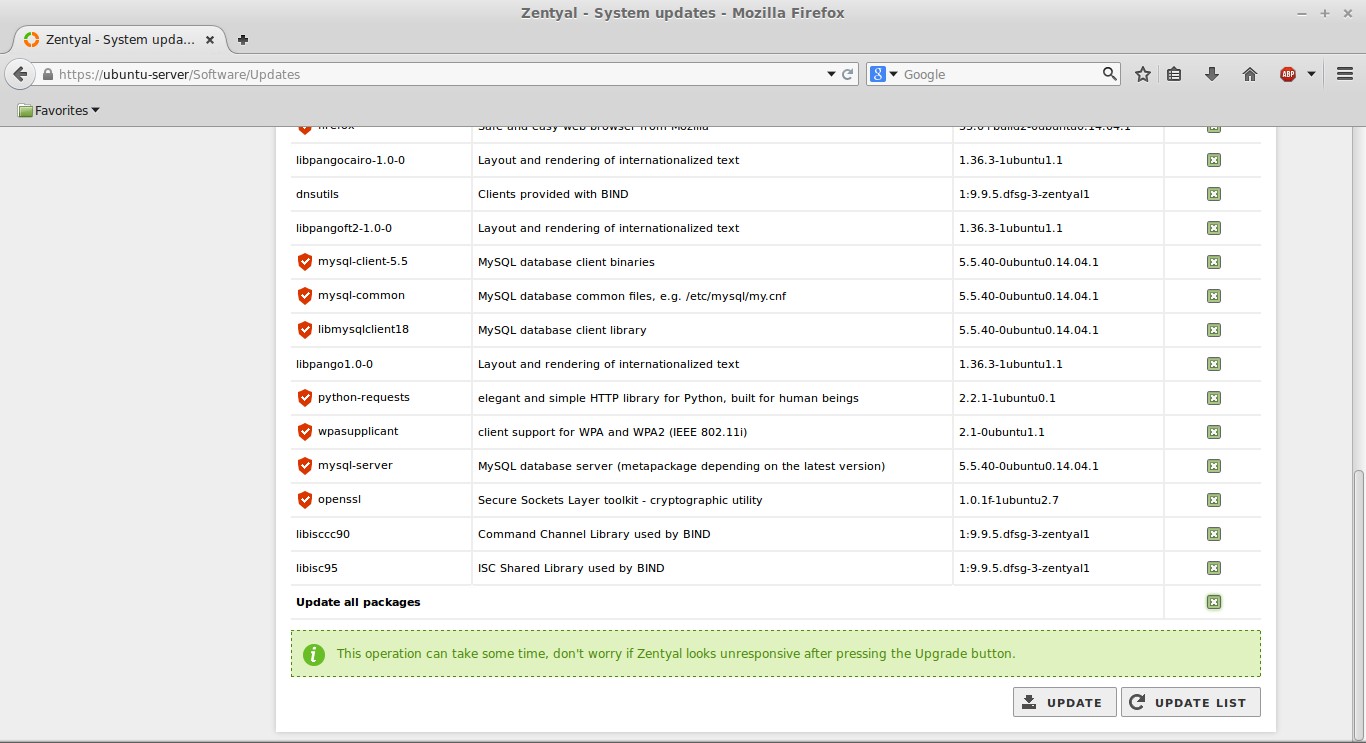Image resolution: width=1366 pixels, height=743 pixels.
Task: Click the padlock site identity icon
Action: coord(47,74)
